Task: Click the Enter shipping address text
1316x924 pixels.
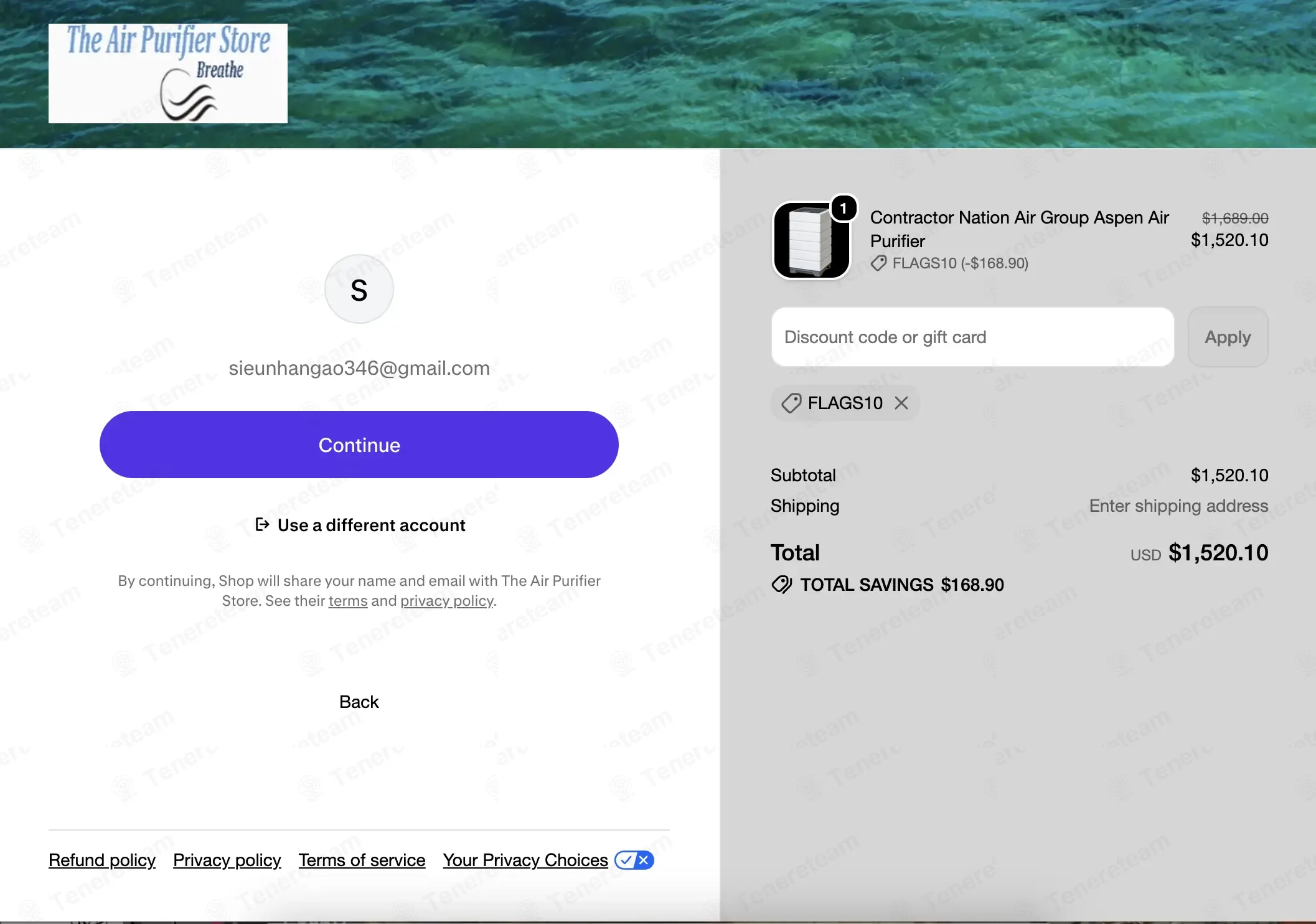Action: click(x=1178, y=506)
